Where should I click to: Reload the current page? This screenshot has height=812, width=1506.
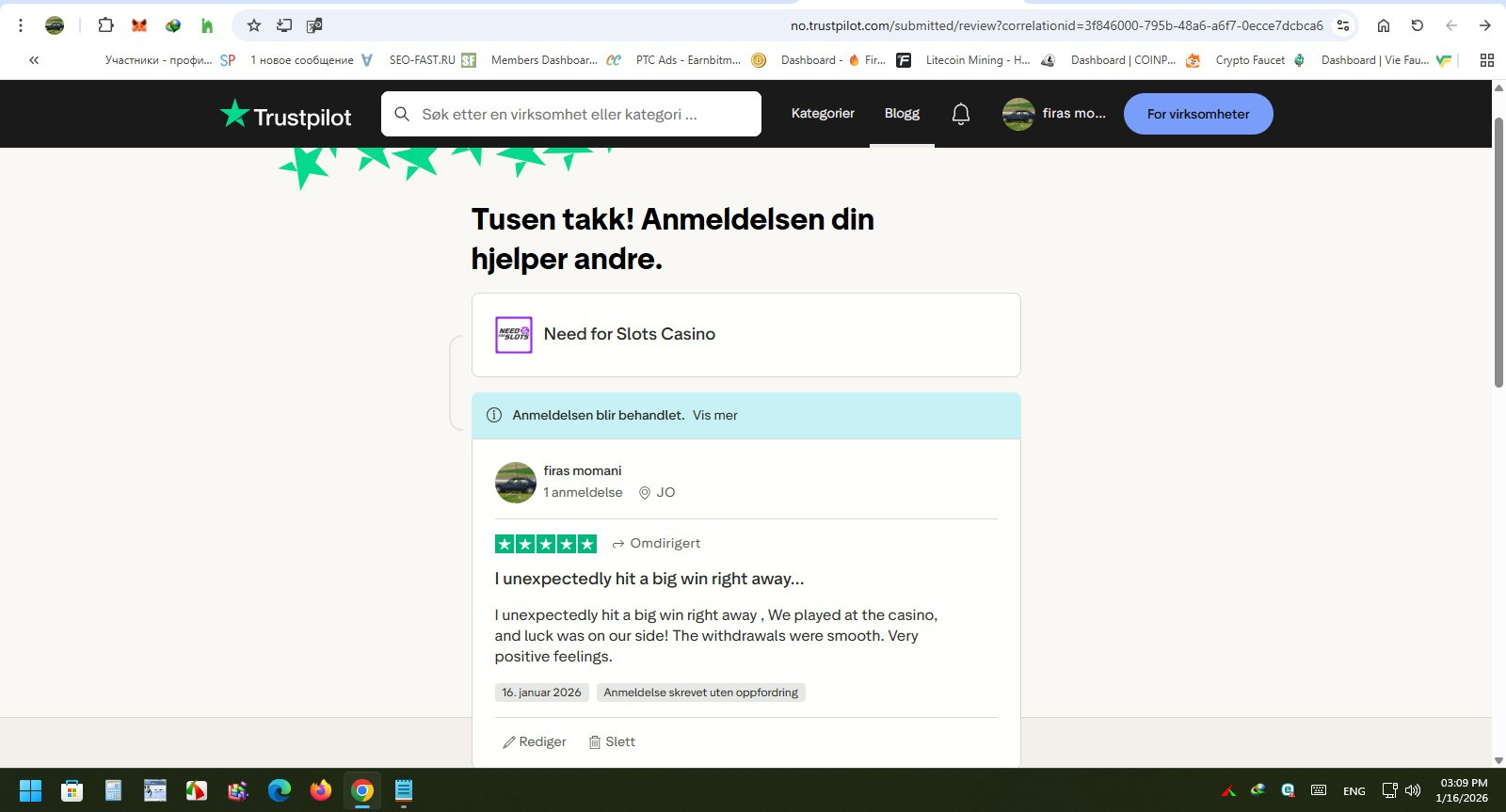point(1418,25)
